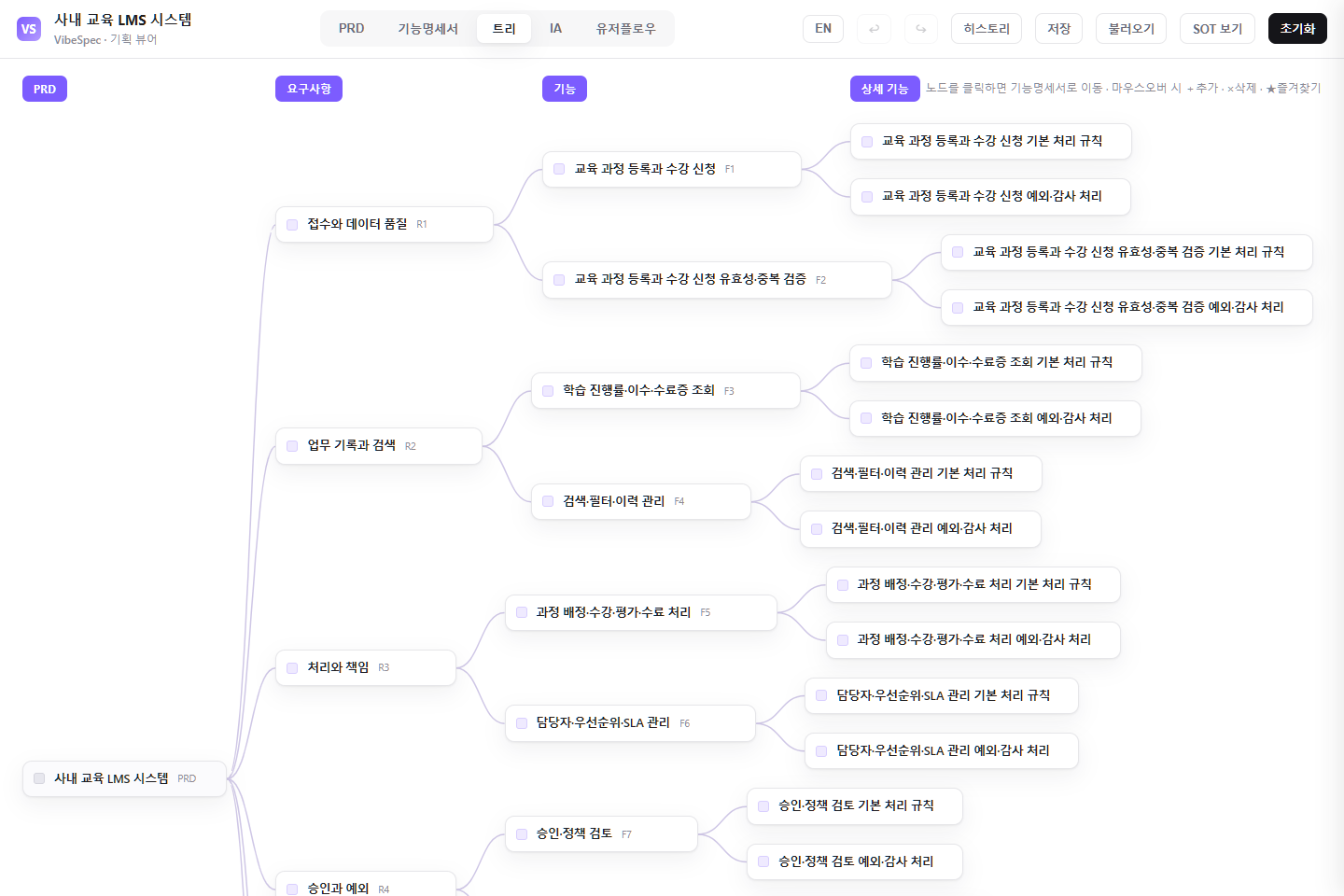Toggle checkbox on 처리와 책임 R3 node

[292, 668]
